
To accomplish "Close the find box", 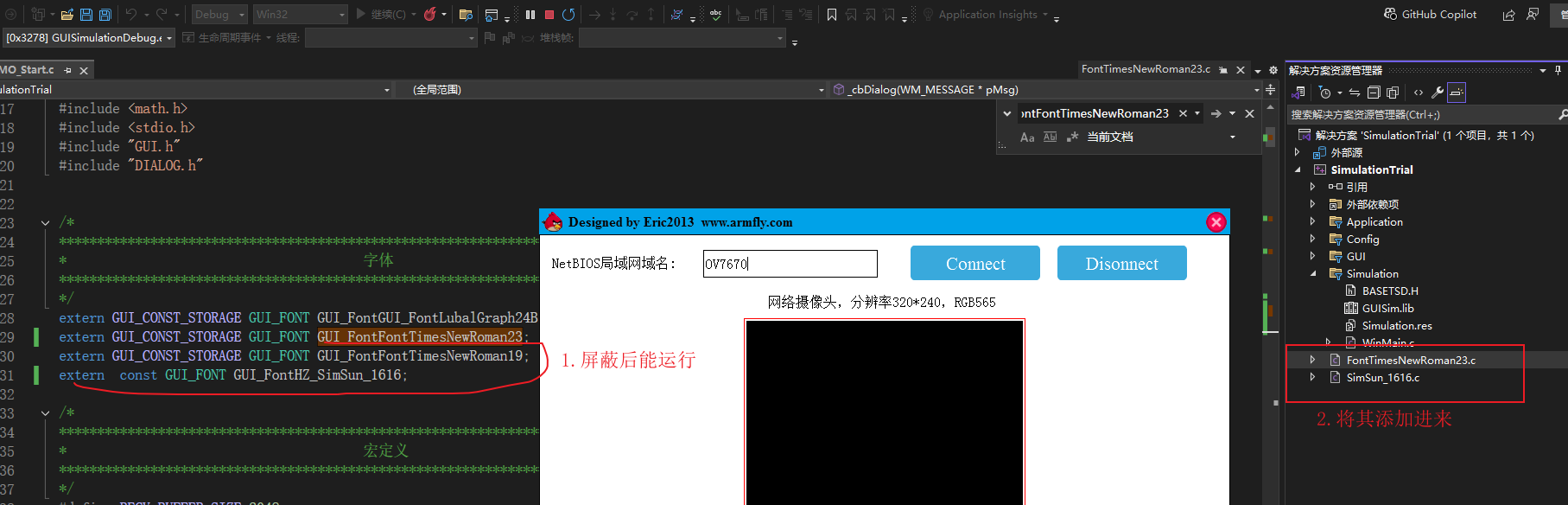I will 1249,113.
